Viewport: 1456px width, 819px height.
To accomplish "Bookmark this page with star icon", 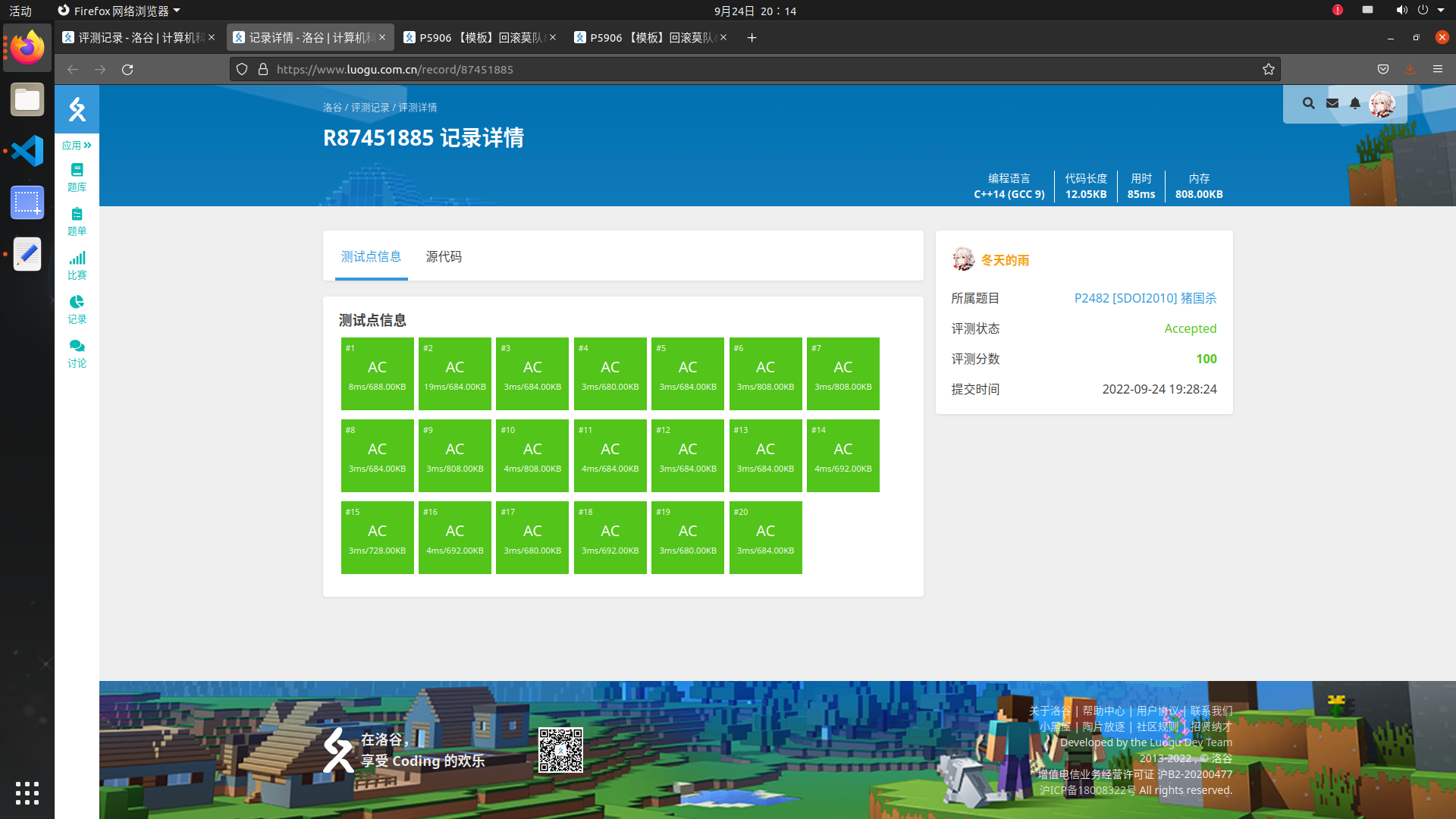I will click(1269, 69).
